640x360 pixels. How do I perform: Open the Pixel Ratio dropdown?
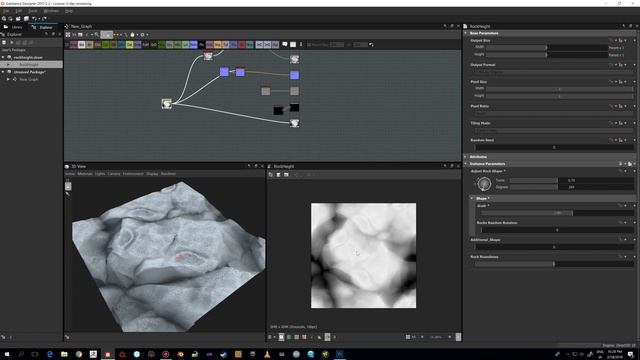(x=554, y=113)
